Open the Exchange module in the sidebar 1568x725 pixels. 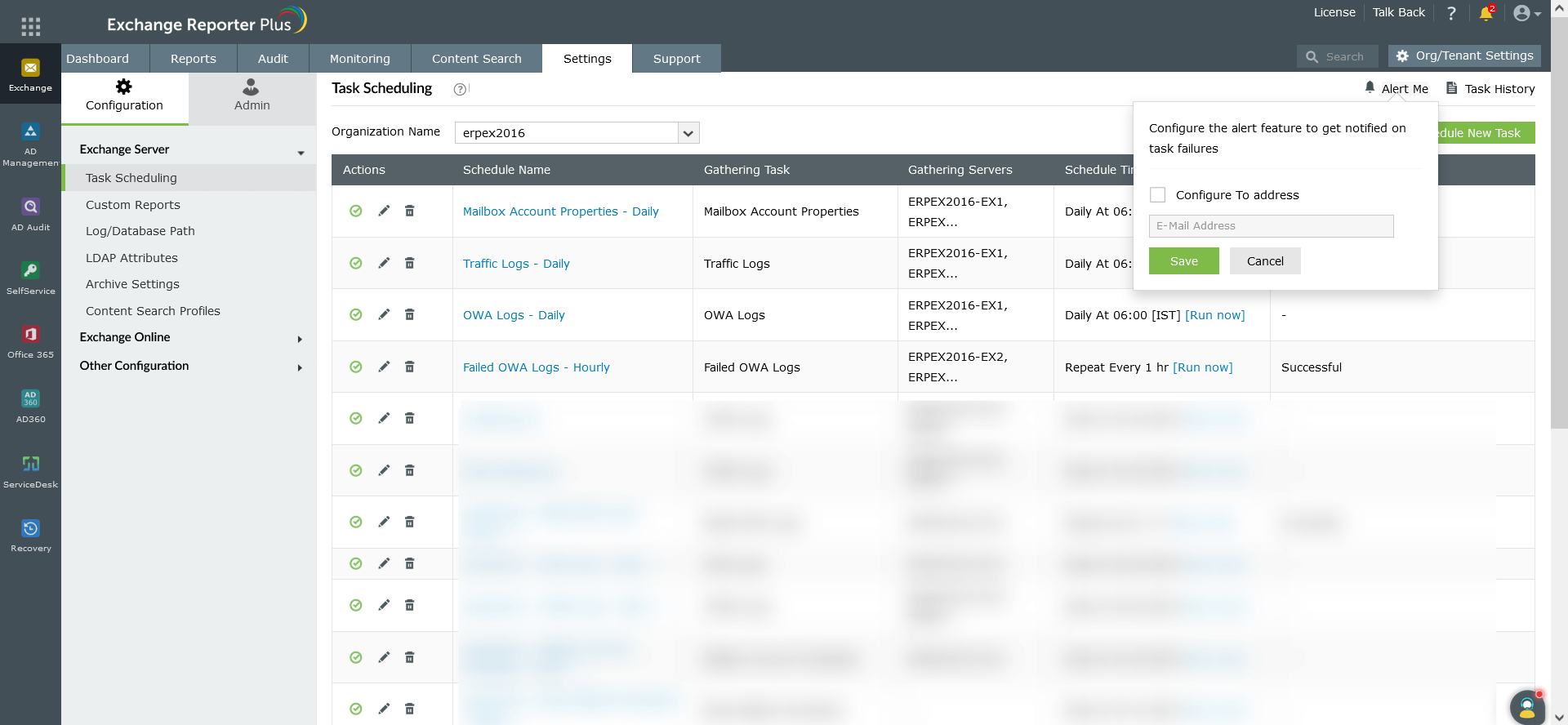pyautogui.click(x=30, y=74)
